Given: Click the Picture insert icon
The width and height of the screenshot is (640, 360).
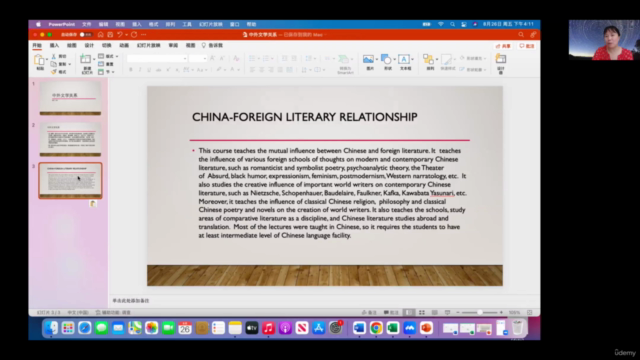Looking at the screenshot, I should point(368,60).
